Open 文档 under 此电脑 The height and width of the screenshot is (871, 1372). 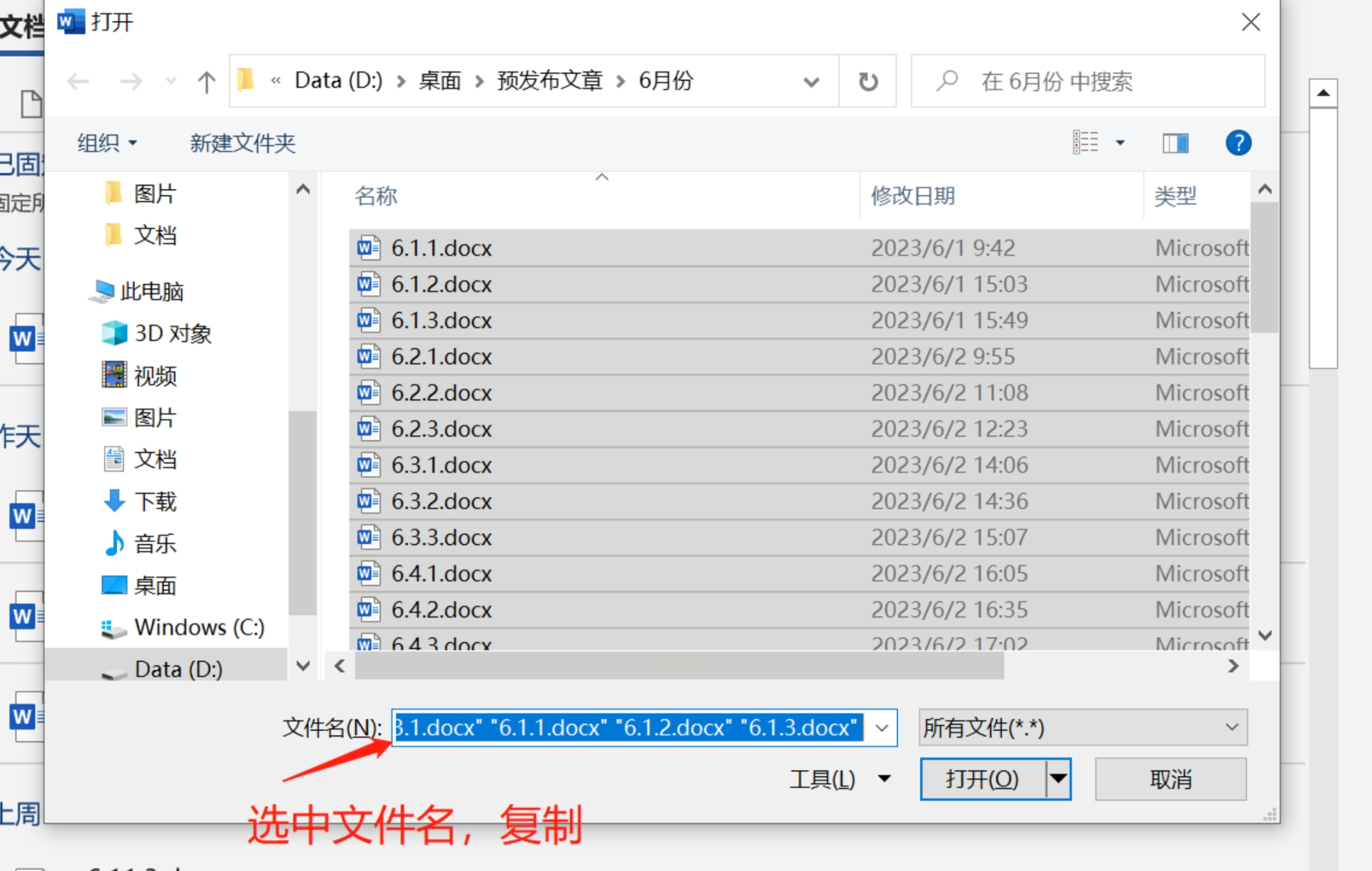[x=139, y=459]
